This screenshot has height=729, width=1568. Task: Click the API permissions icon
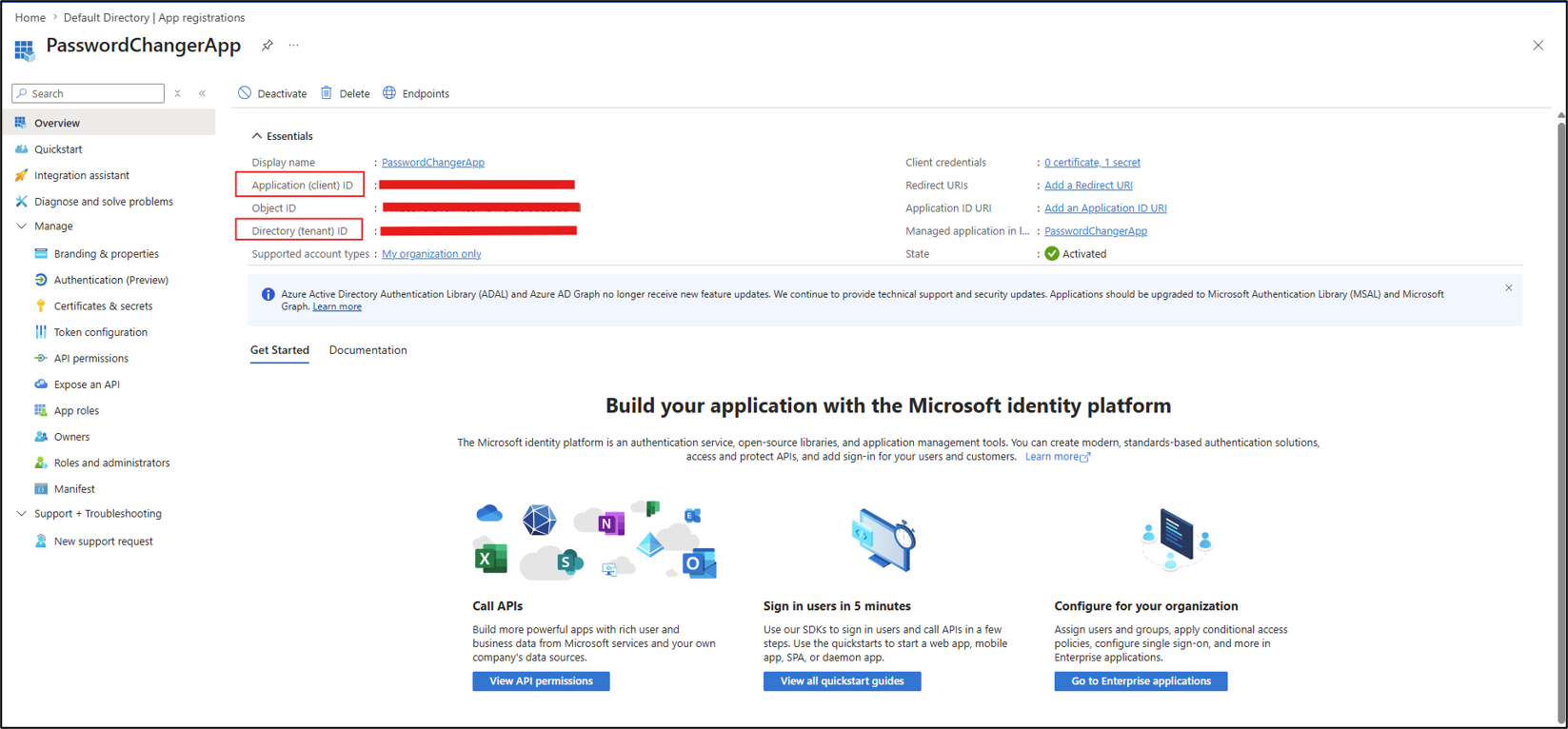(41, 359)
